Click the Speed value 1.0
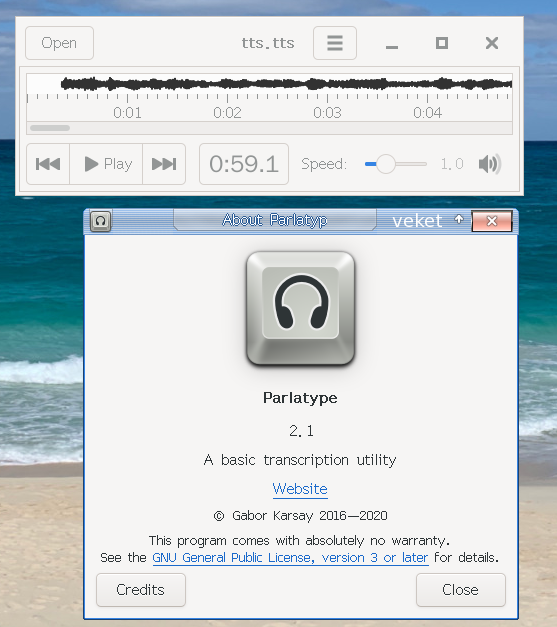557x627 pixels. 452,164
